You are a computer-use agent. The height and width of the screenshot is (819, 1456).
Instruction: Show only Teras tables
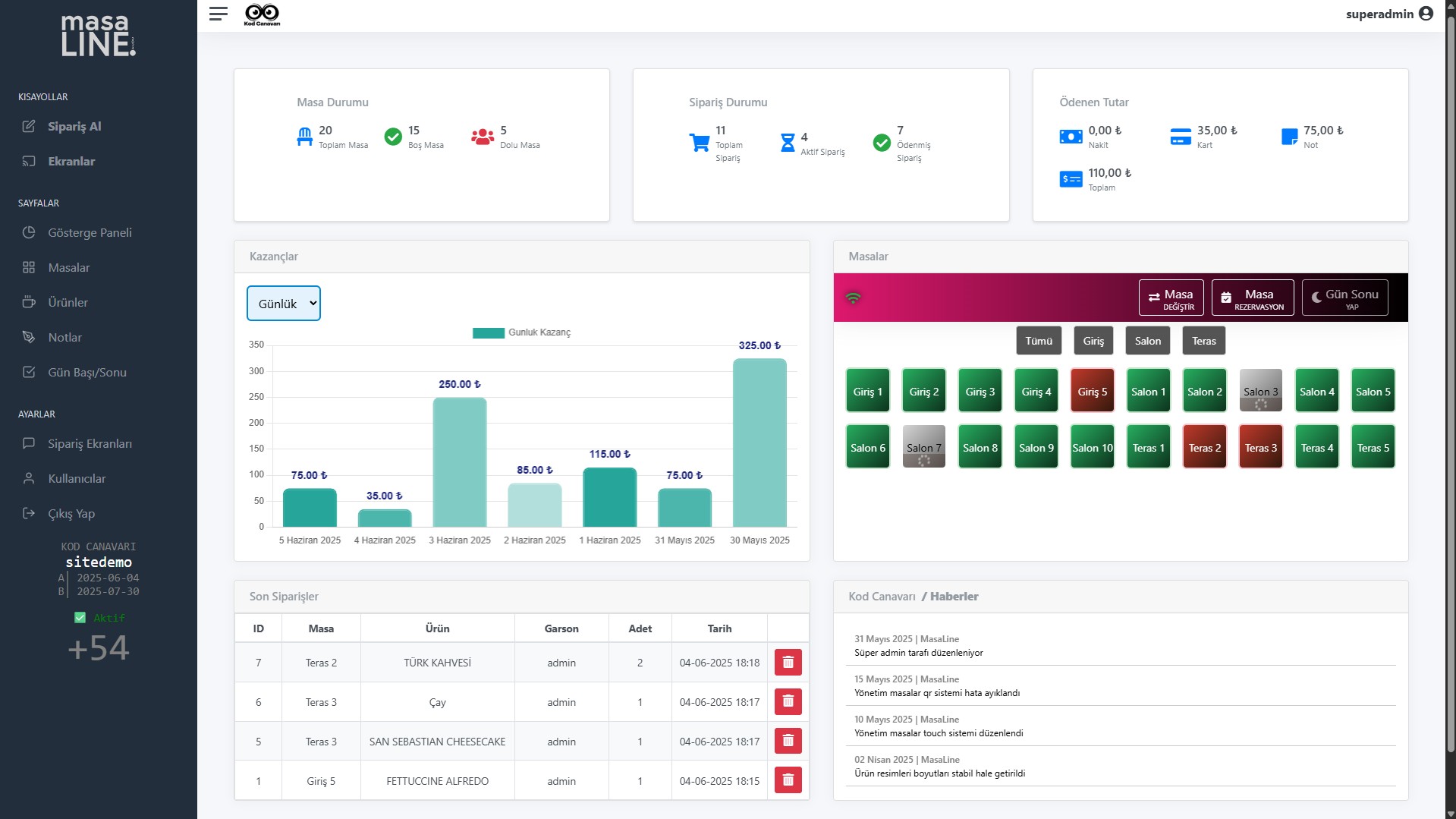click(1203, 341)
